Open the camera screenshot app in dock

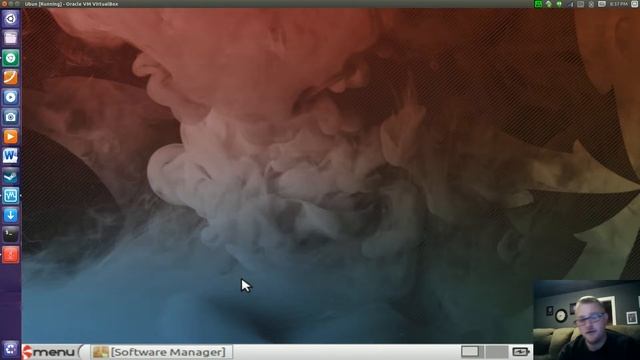(x=11, y=117)
